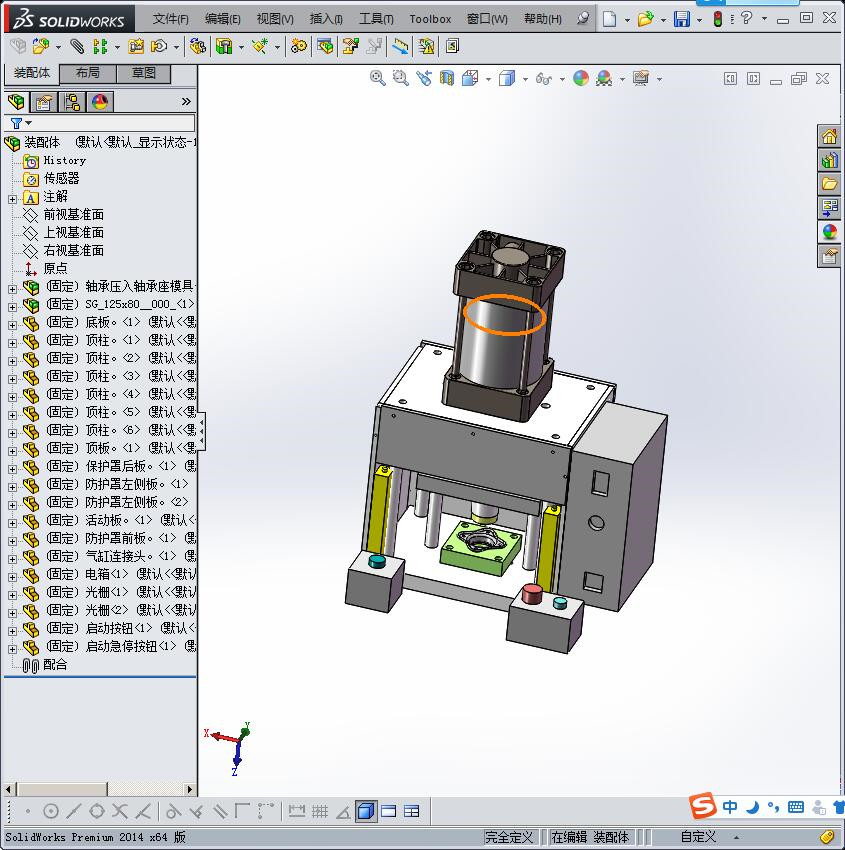
Task: Select the Zoom to Fit icon
Action: (x=378, y=78)
